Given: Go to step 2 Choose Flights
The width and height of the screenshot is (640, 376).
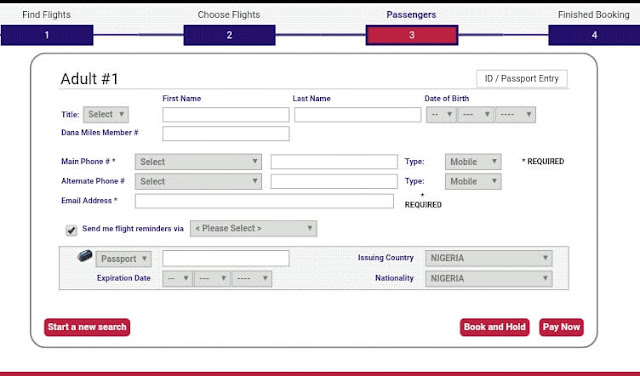Looking at the screenshot, I should pyautogui.click(x=229, y=35).
